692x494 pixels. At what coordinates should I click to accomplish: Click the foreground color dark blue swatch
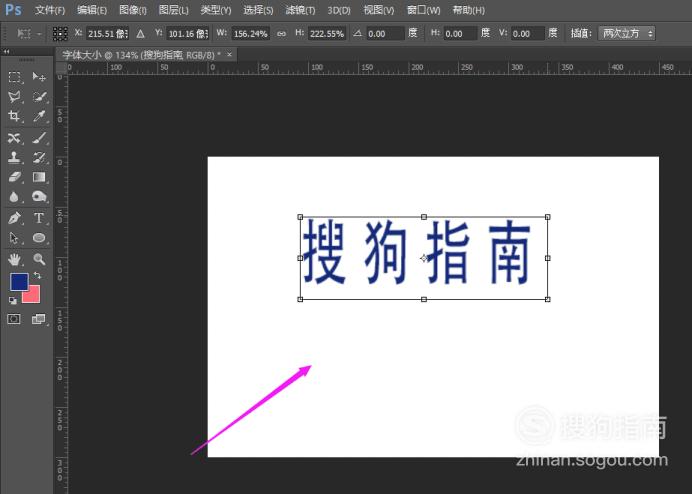point(19,282)
